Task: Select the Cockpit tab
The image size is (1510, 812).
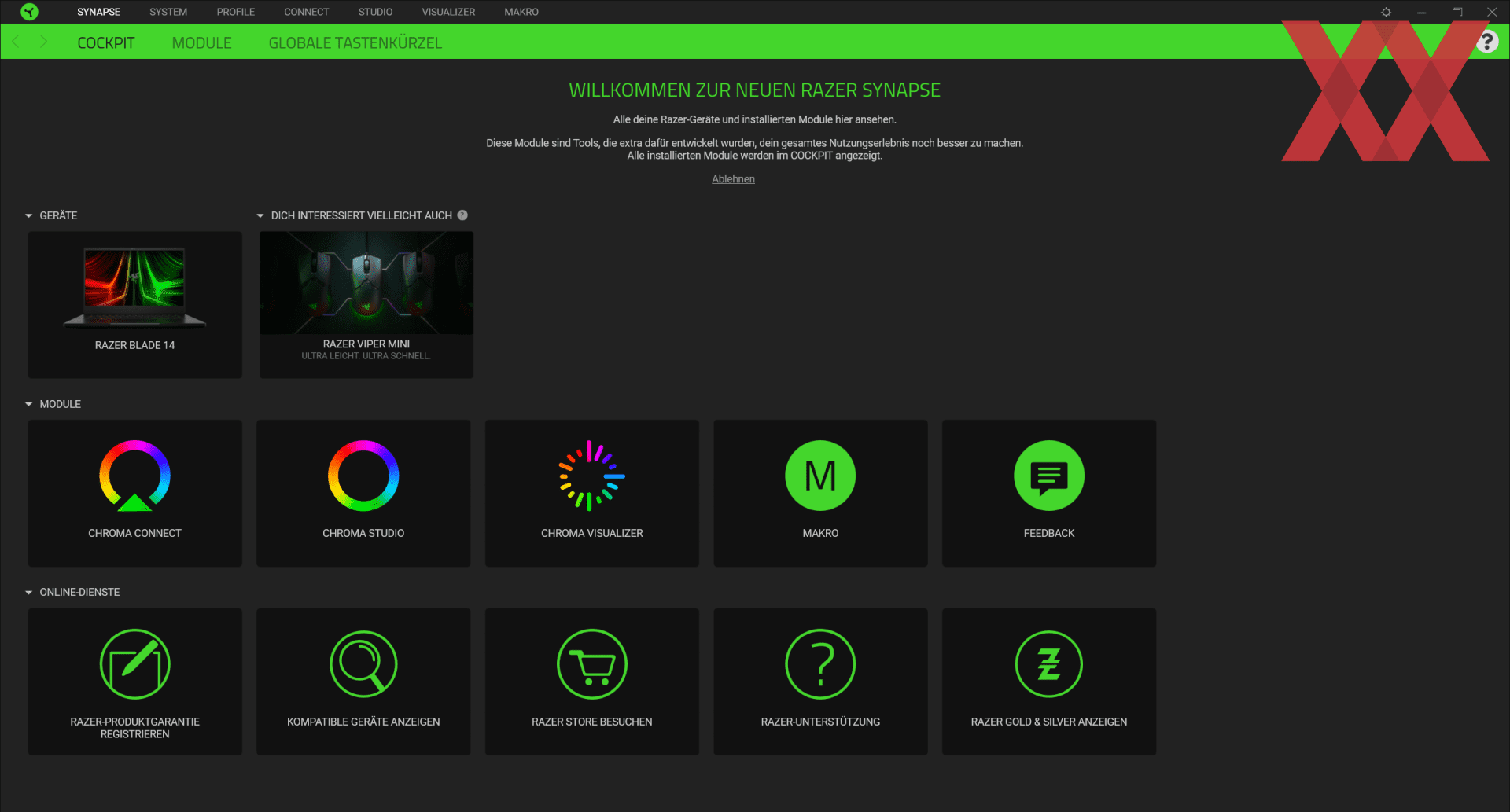Action: (106, 42)
